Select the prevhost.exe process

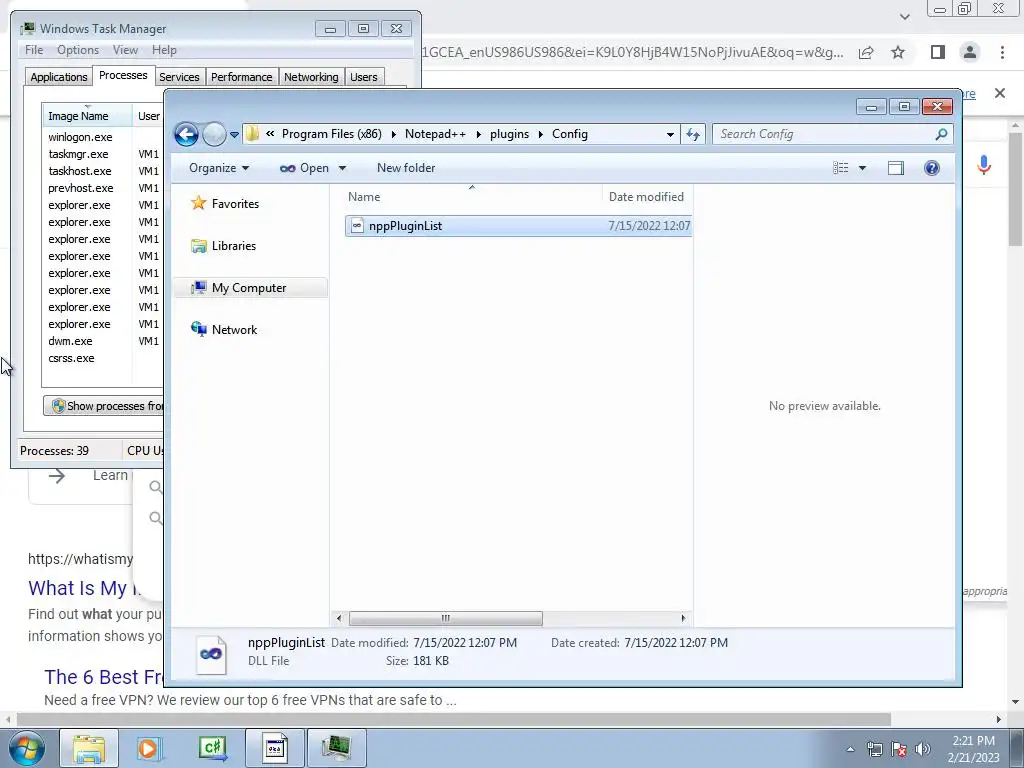tap(80, 188)
